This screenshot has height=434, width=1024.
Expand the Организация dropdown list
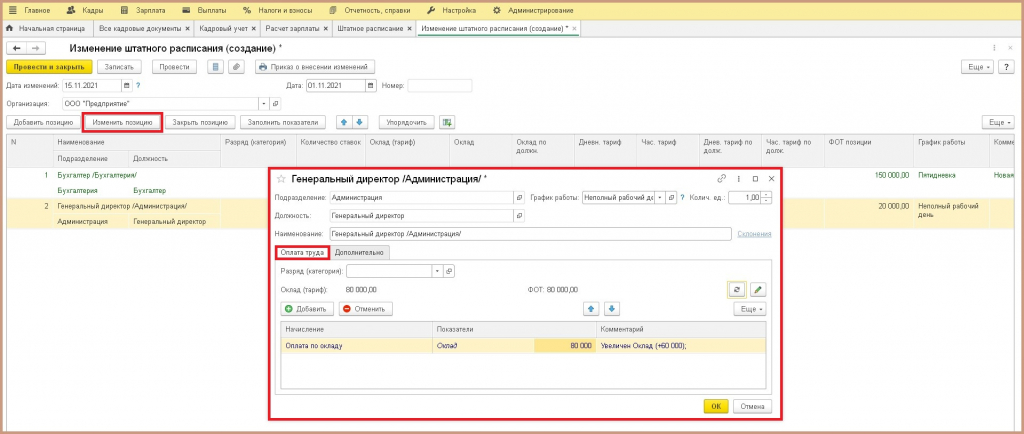[x=264, y=103]
